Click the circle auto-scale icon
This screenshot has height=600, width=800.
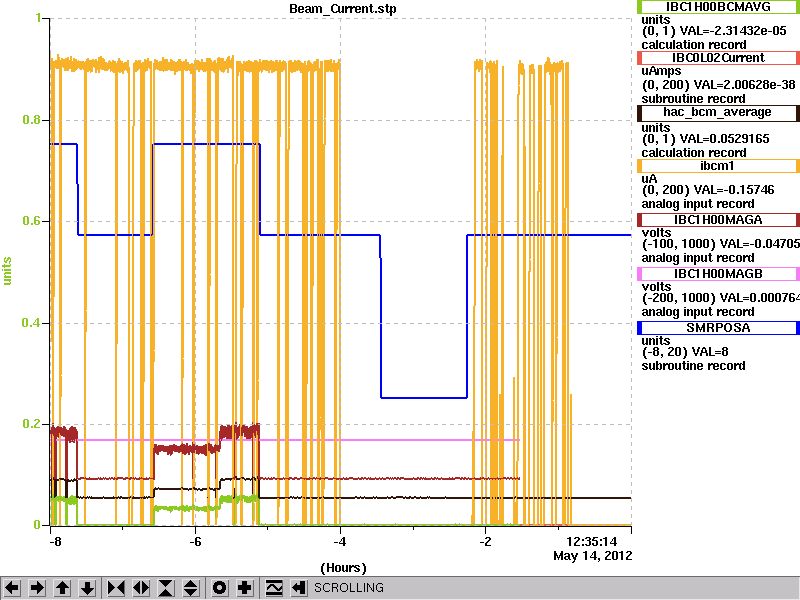(219, 588)
